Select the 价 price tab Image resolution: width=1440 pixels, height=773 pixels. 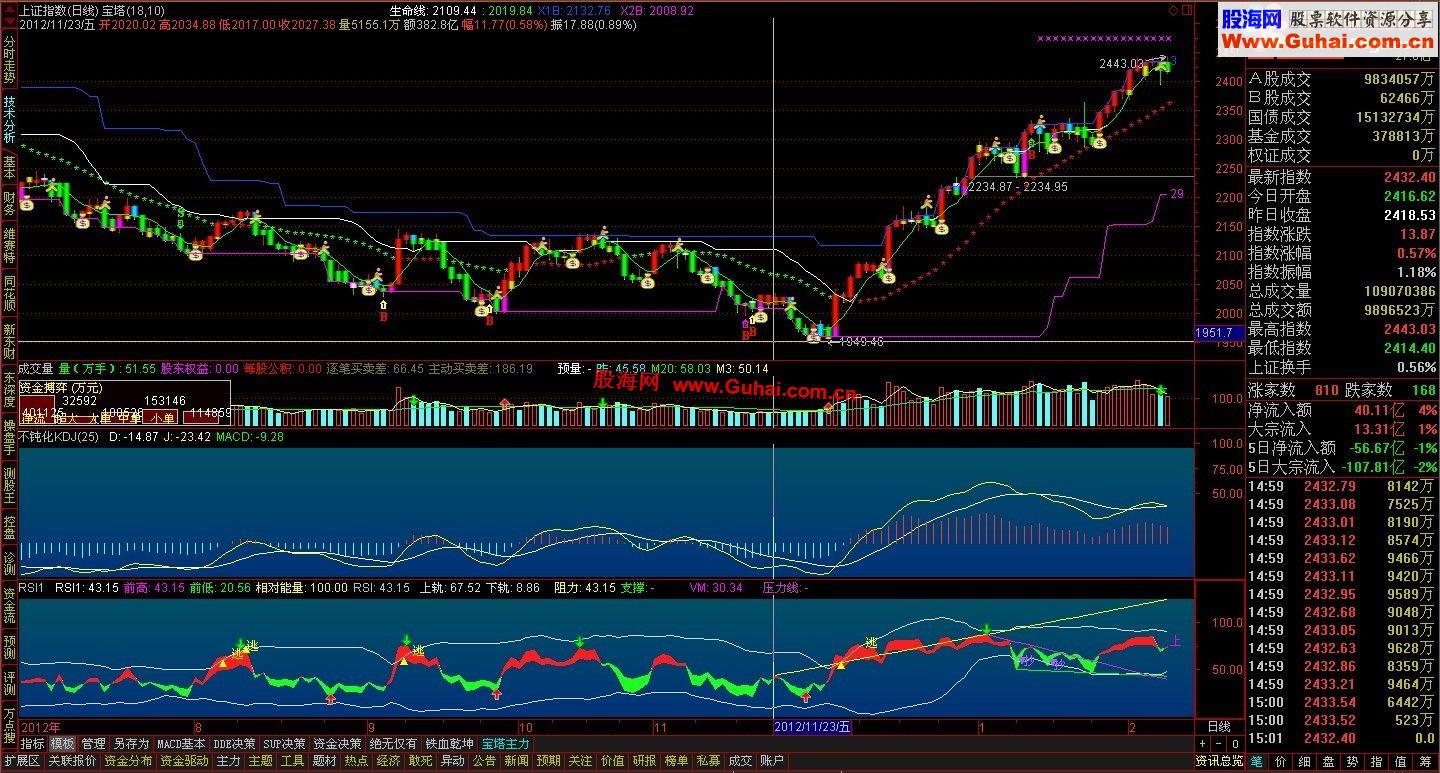click(1281, 761)
